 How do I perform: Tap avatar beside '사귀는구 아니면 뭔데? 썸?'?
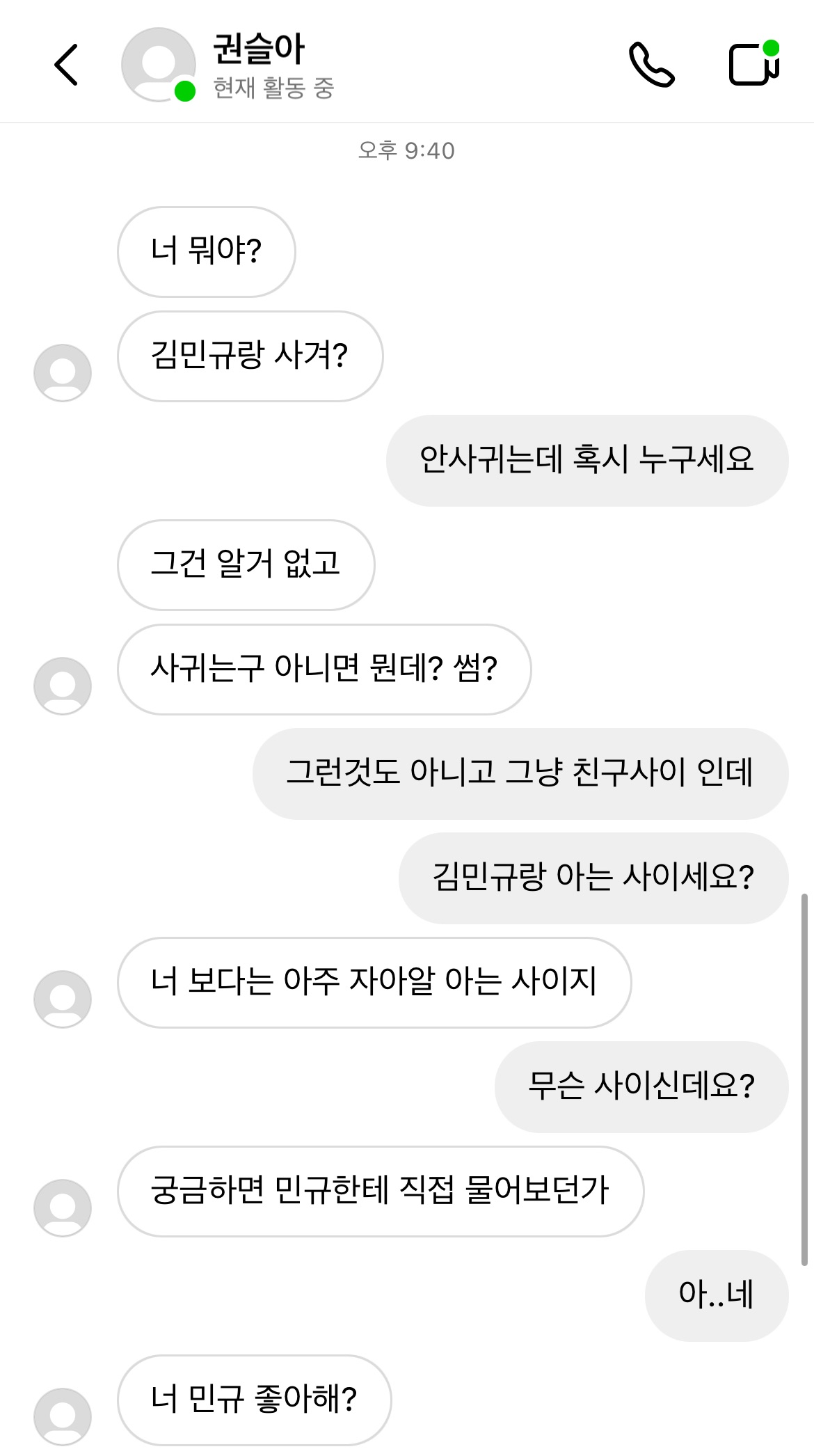[x=63, y=686]
